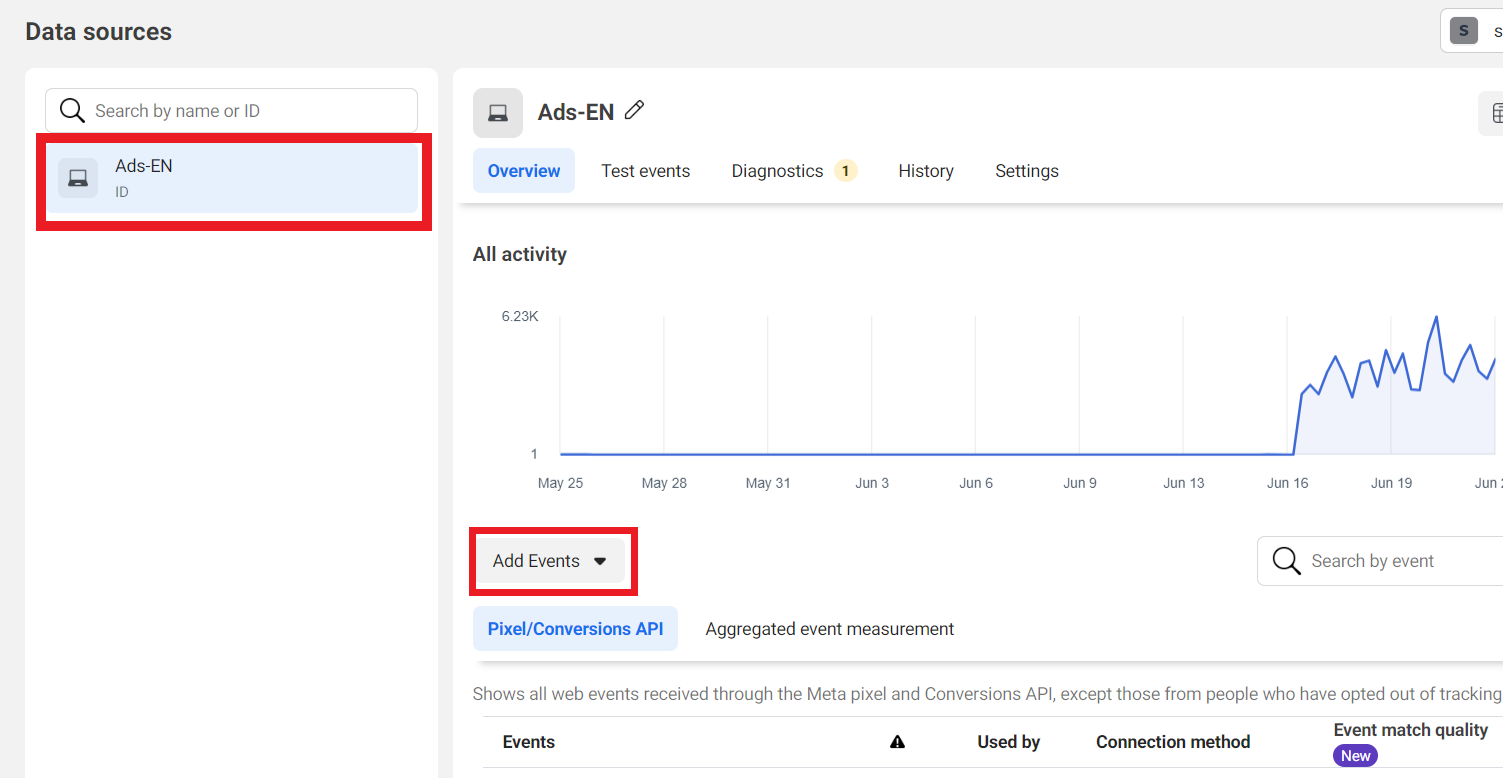
Task: Focus the Search by name or ID field
Action: (232, 110)
